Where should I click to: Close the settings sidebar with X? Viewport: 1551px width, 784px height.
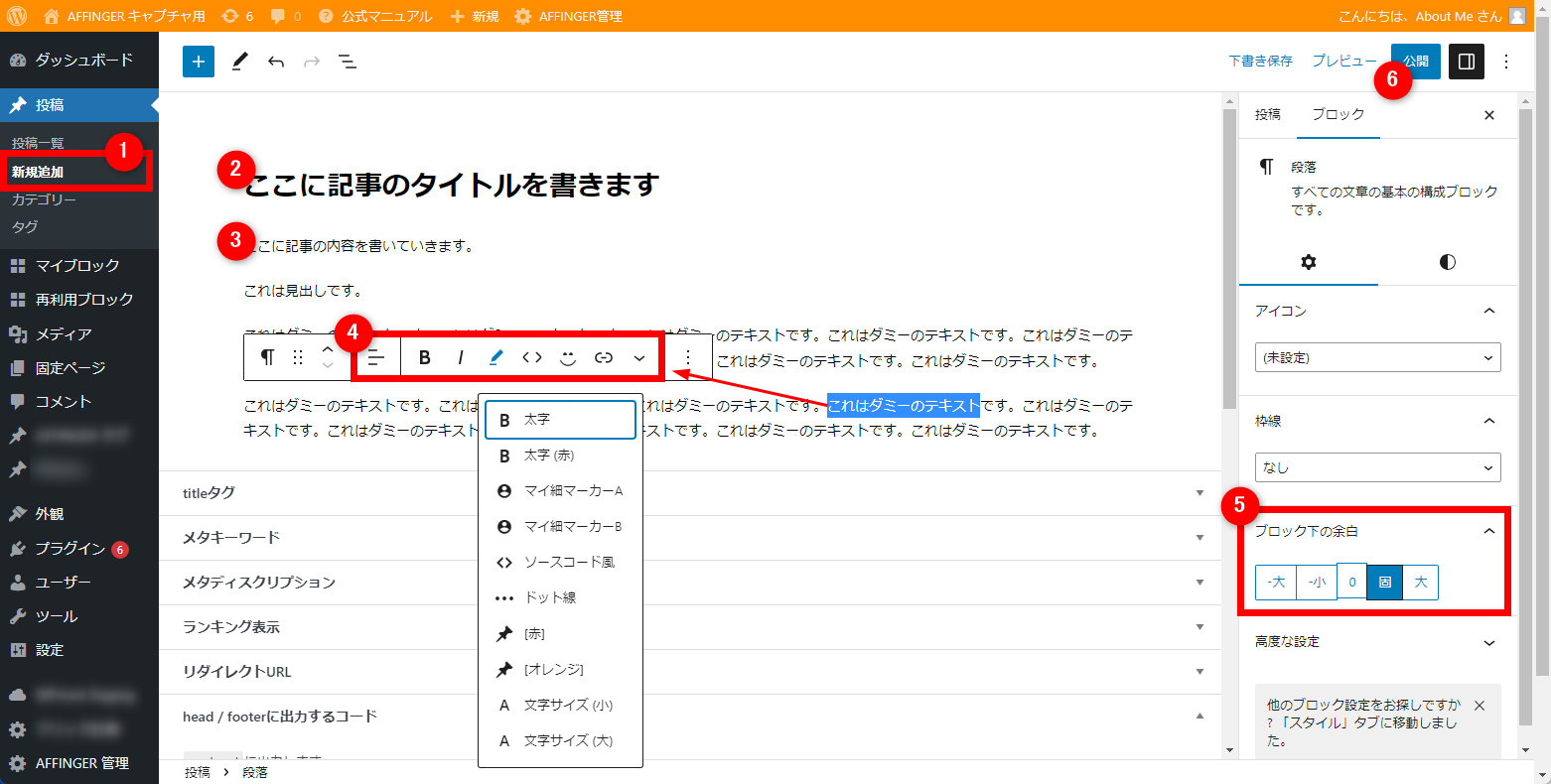coord(1489,115)
